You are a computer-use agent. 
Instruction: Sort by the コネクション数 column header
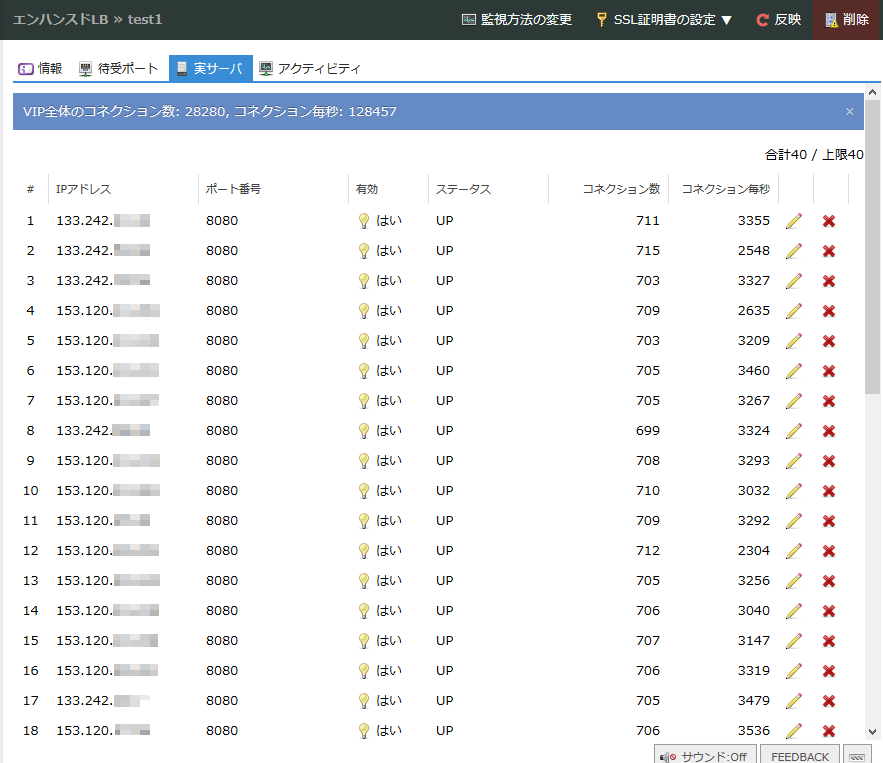point(621,189)
